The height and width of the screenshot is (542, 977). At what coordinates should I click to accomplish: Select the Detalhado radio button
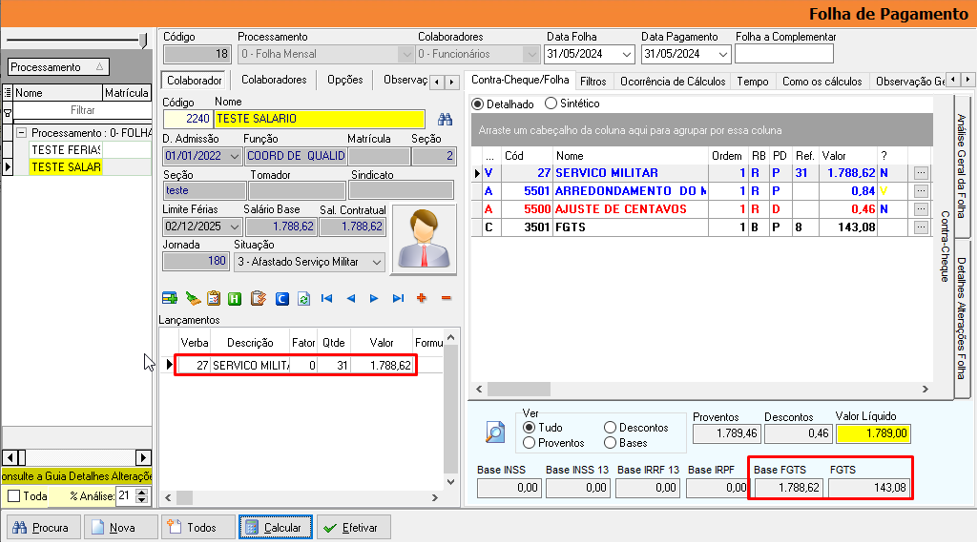pyautogui.click(x=478, y=104)
